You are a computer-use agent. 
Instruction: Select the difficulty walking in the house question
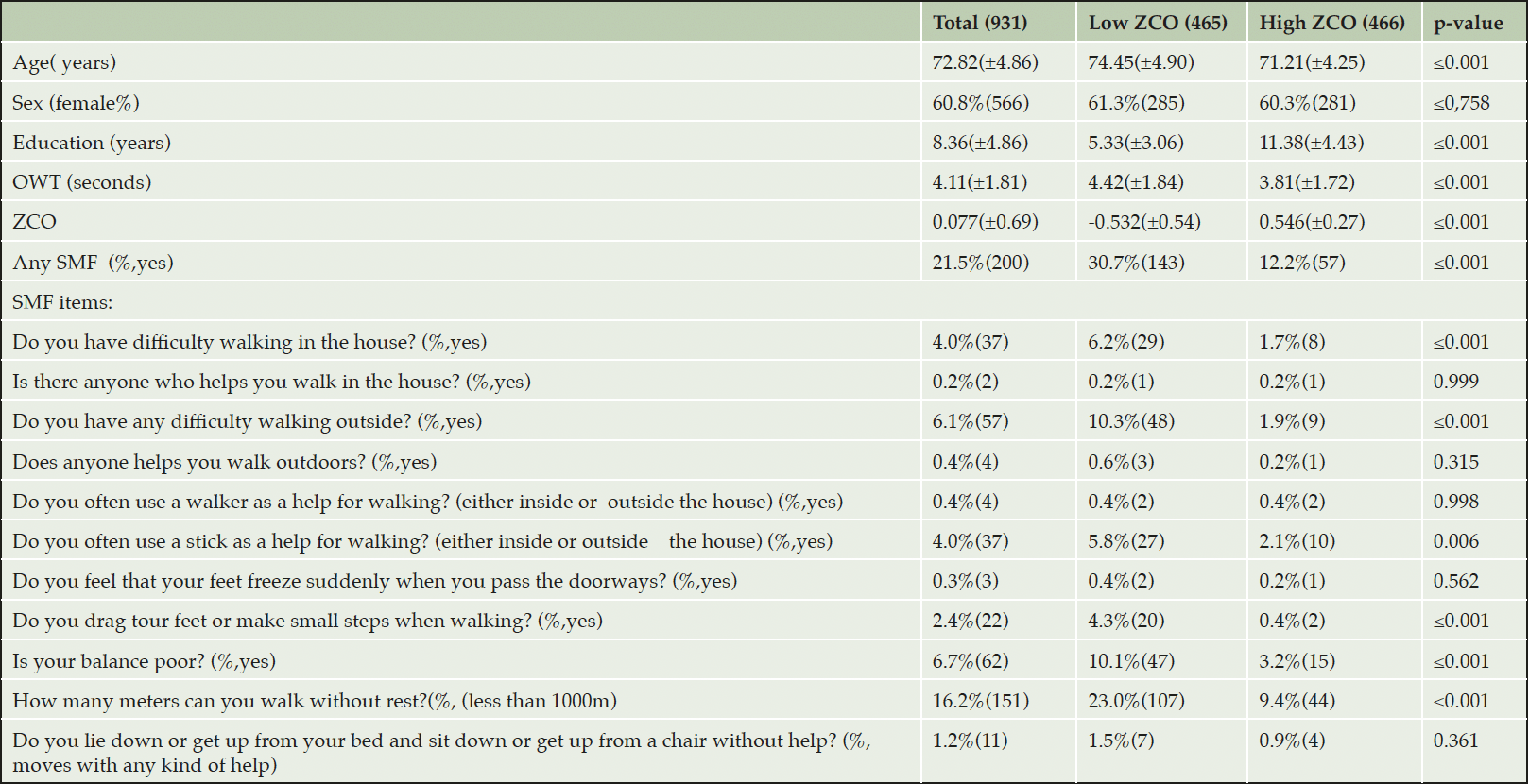[x=249, y=342]
